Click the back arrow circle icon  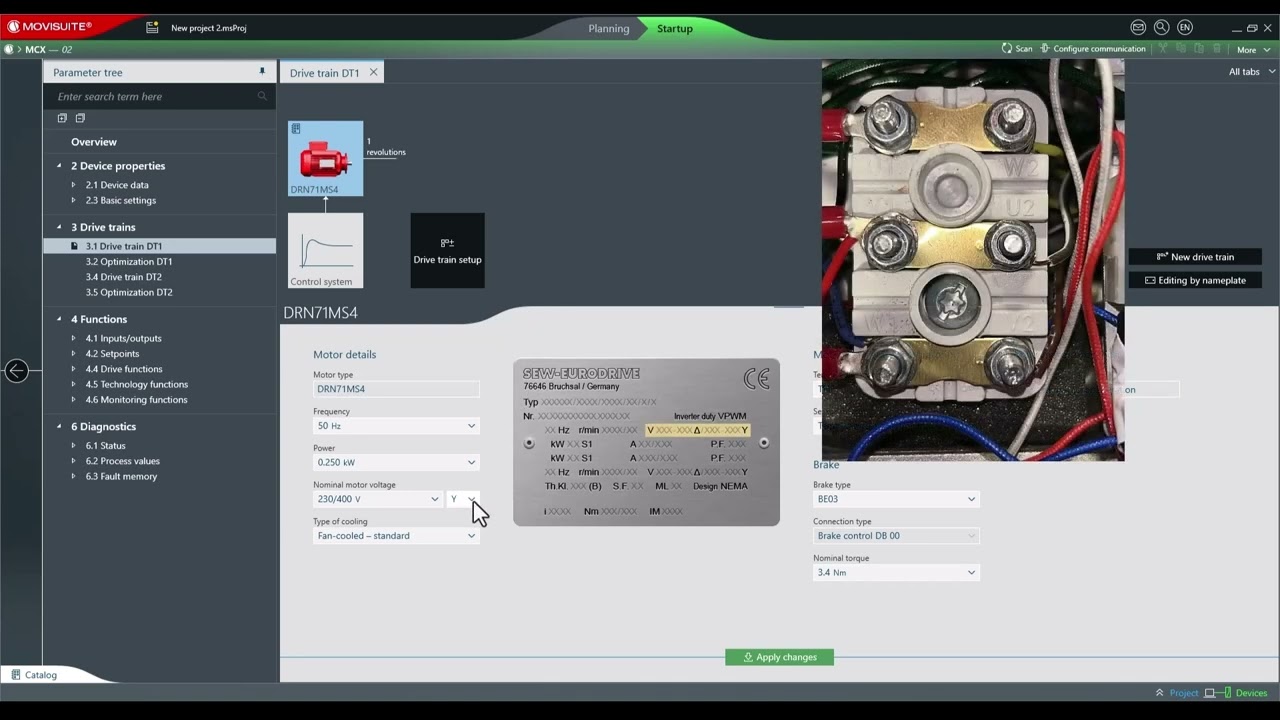point(16,371)
